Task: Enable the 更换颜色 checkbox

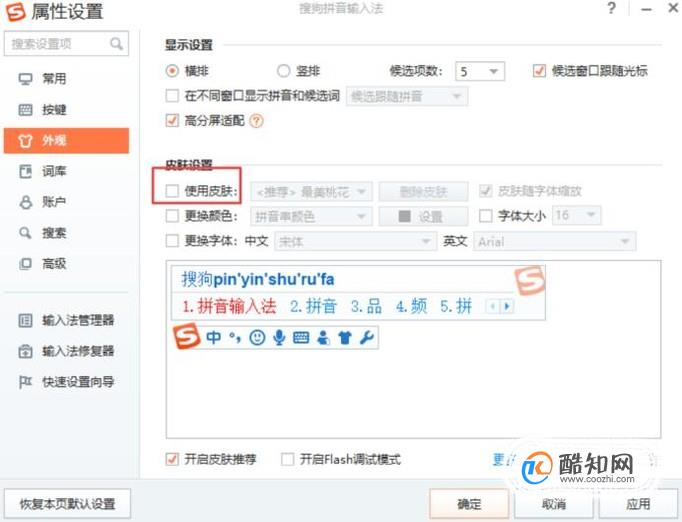Action: click(x=172, y=216)
